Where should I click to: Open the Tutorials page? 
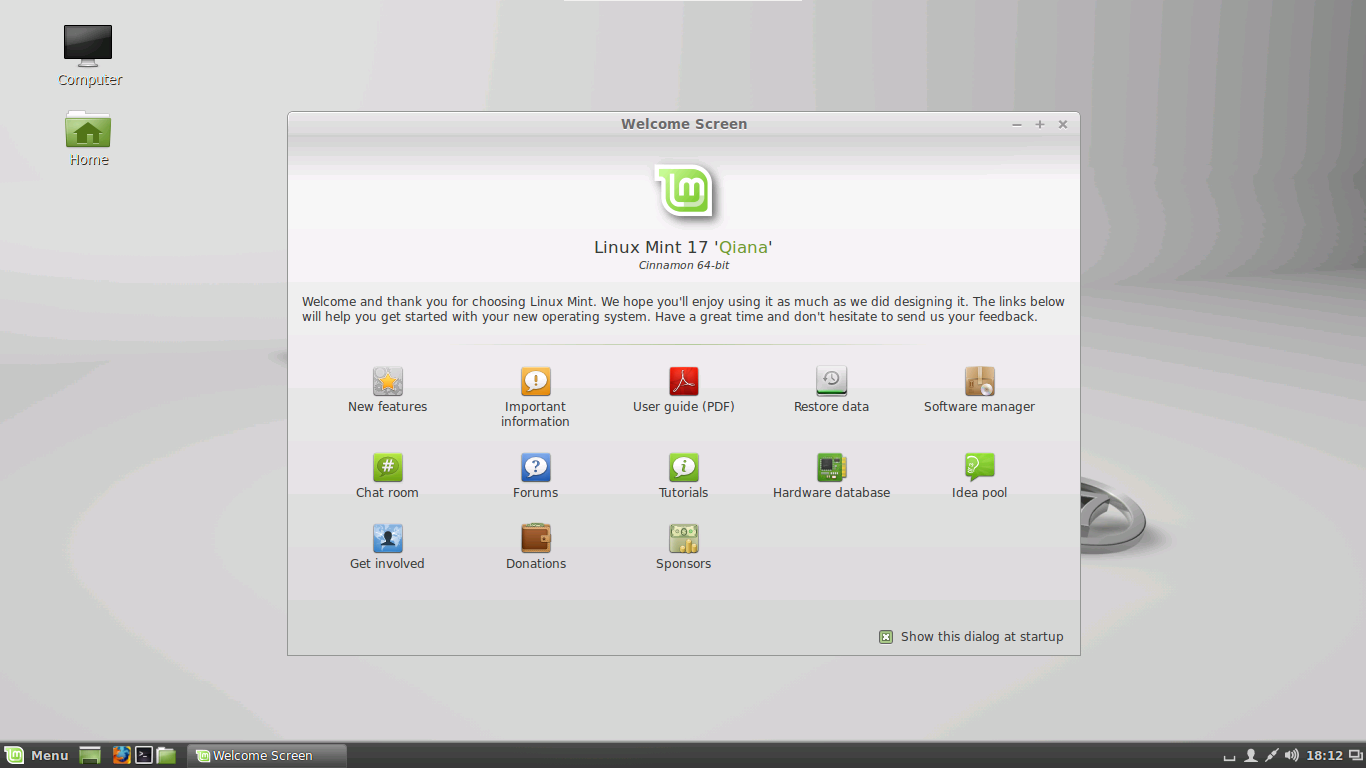tap(683, 476)
